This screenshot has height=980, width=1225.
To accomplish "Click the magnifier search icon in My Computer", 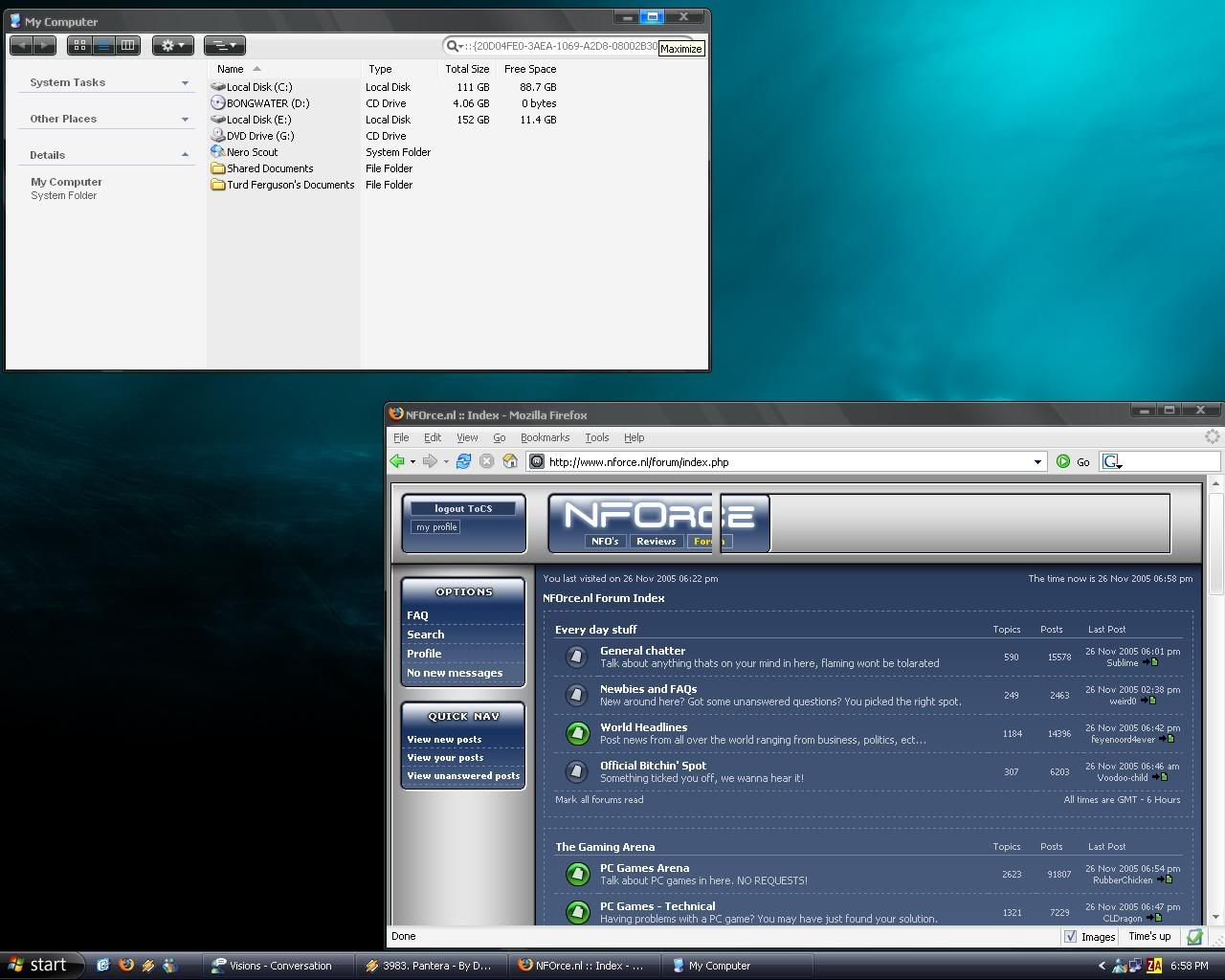I will (x=454, y=46).
